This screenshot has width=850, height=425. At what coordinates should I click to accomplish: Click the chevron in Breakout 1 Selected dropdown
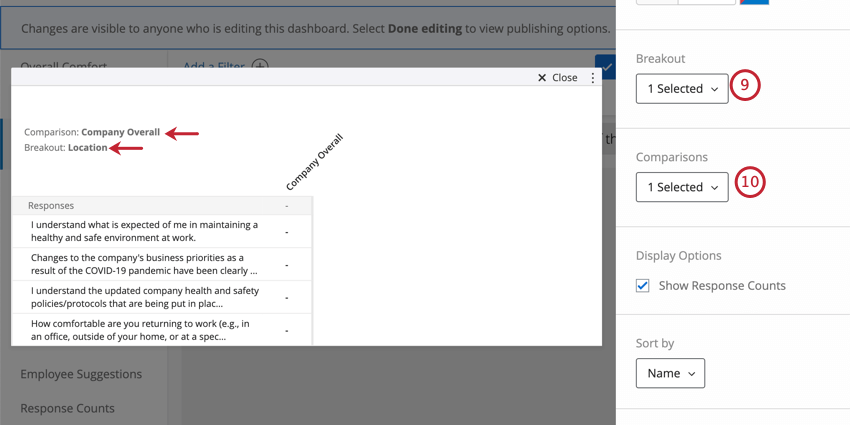tap(714, 89)
